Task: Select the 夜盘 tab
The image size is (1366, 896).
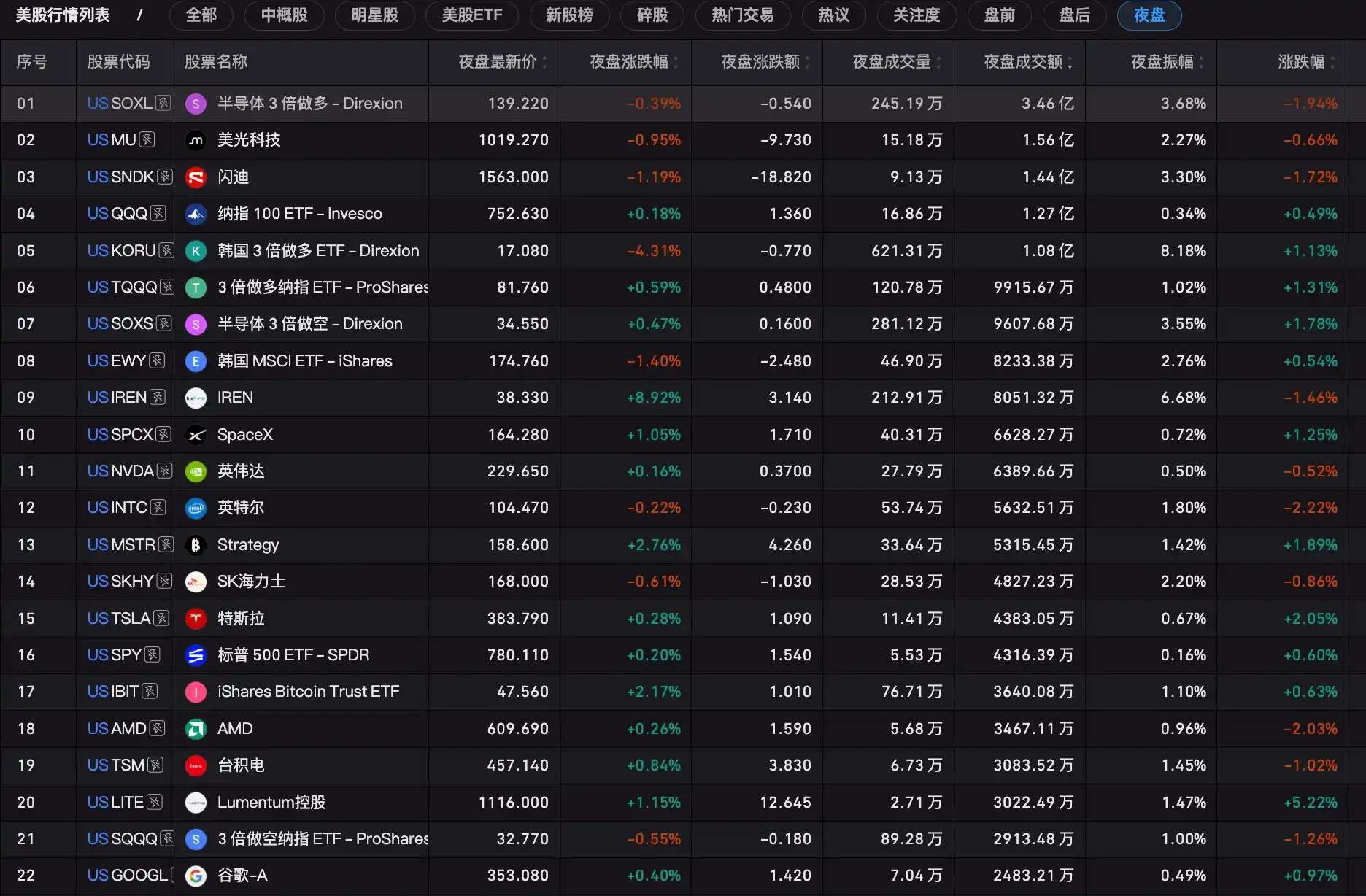Action: (1149, 15)
